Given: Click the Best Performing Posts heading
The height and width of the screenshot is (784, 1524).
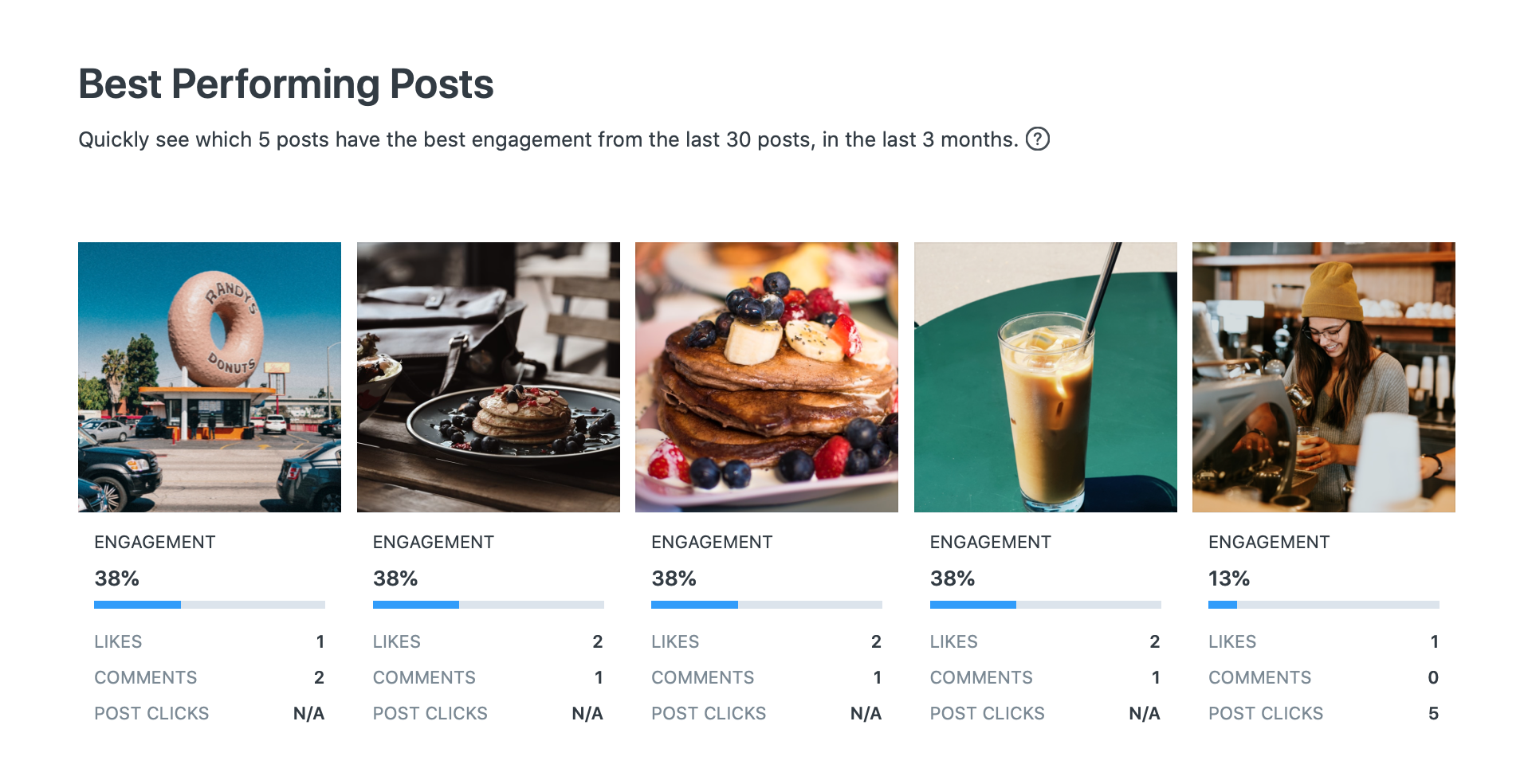Looking at the screenshot, I should pos(286,84).
